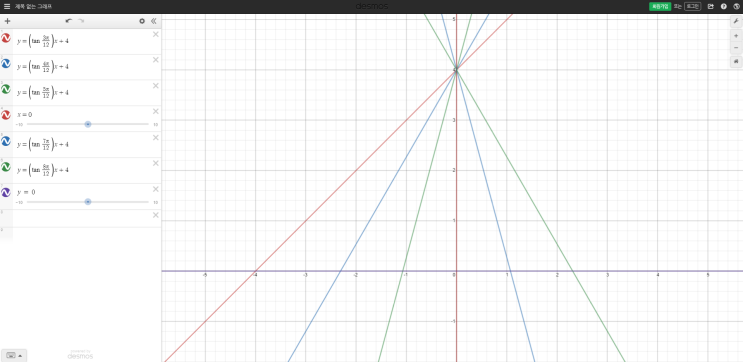The width and height of the screenshot is (743, 362).
Task: Open the hamburger menu of saved graphs
Action: point(7,7)
